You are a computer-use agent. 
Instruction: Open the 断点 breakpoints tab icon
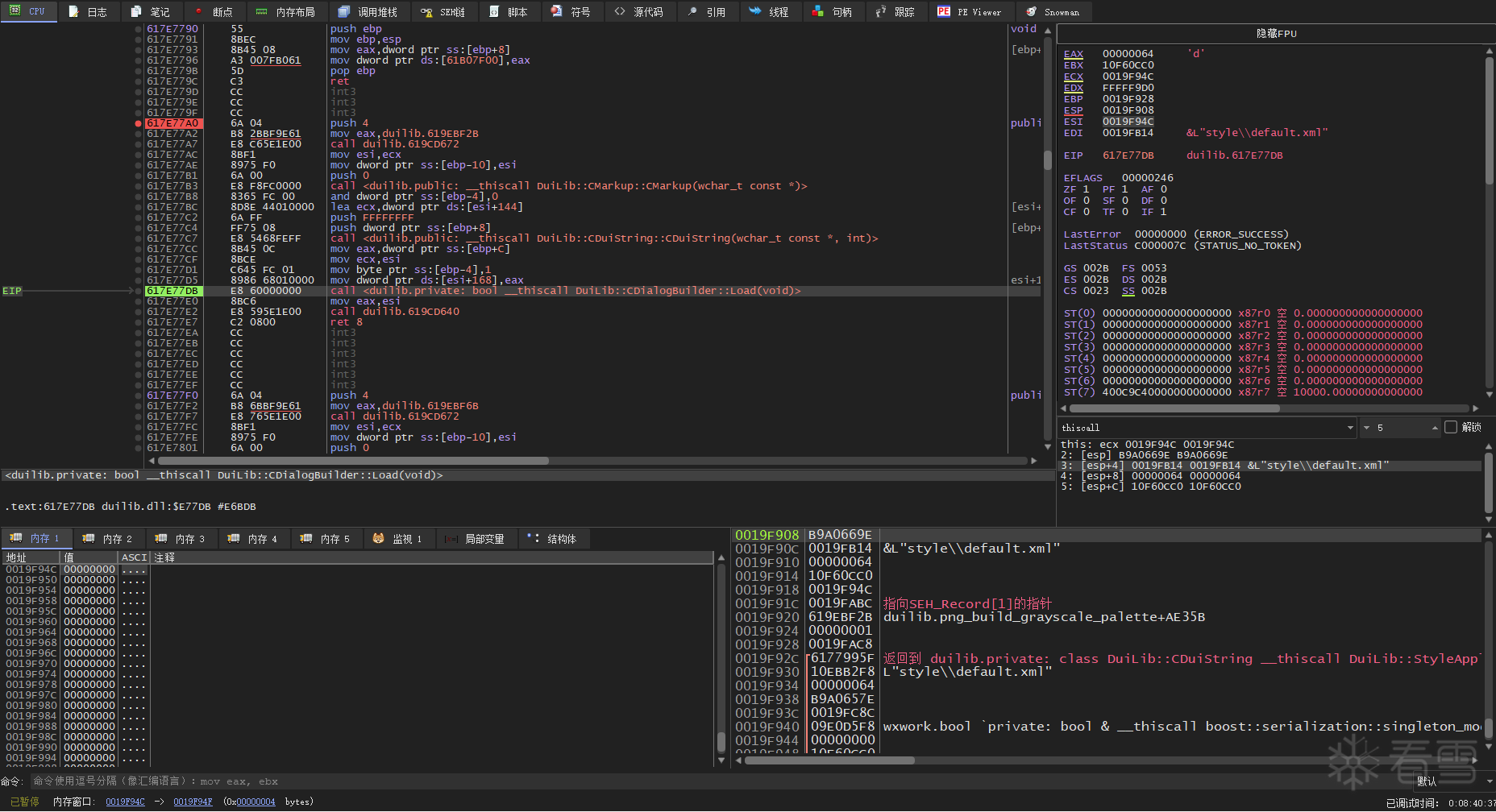[199, 11]
